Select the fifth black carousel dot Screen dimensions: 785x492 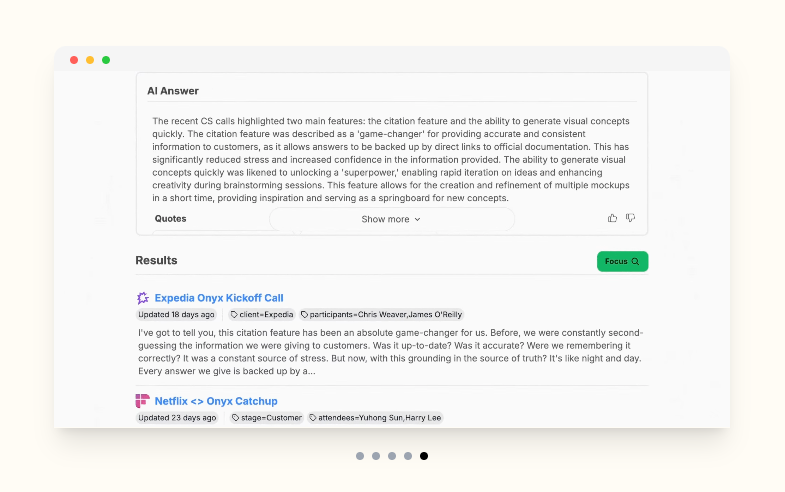[424, 456]
